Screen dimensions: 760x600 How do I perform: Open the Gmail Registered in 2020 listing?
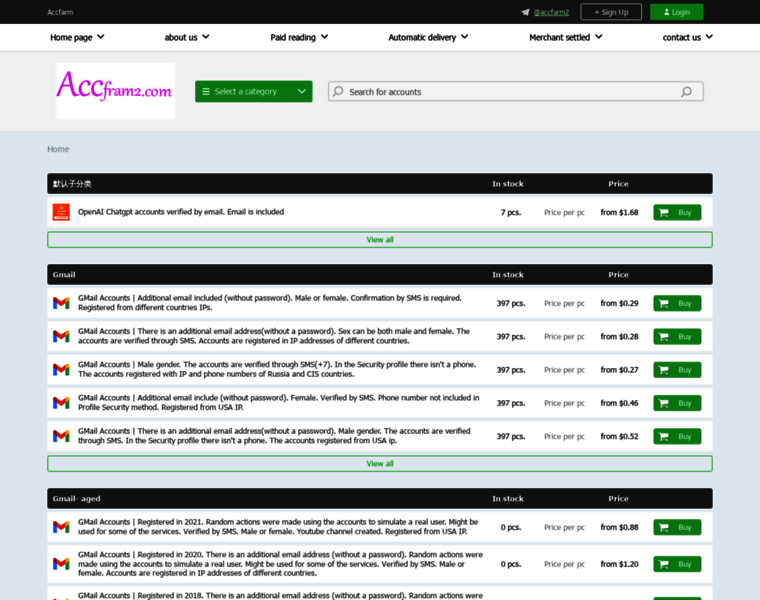pos(280,564)
